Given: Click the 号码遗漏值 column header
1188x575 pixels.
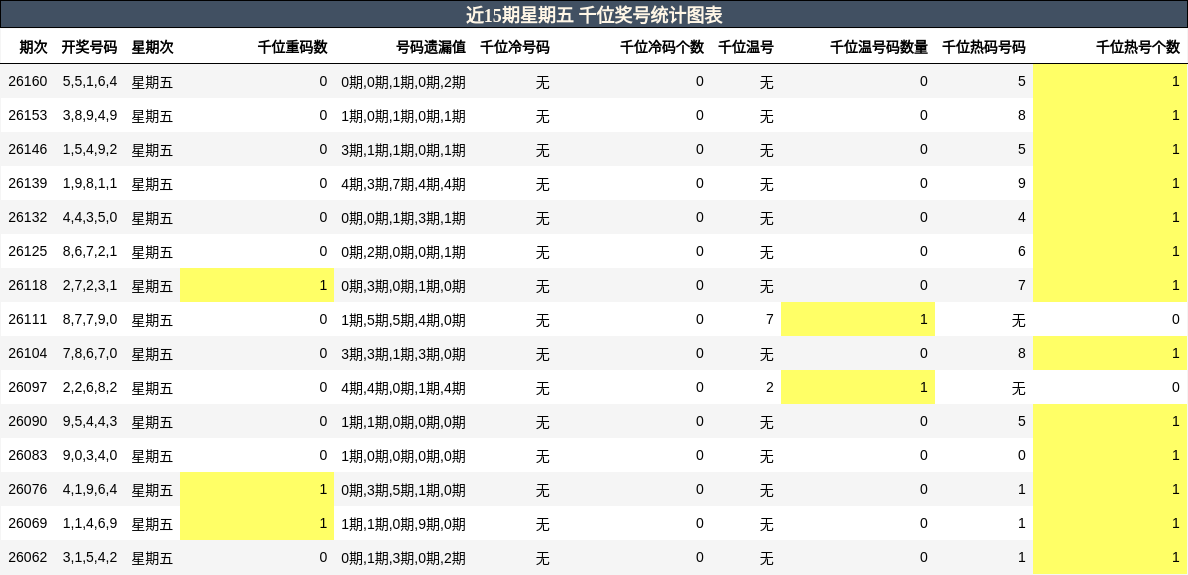Looking at the screenshot, I should tap(431, 47).
